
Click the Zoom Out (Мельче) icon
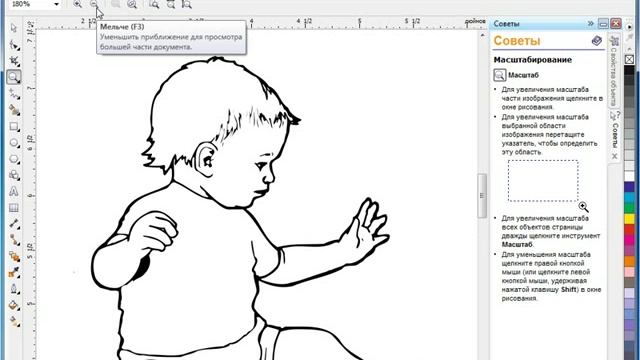tap(94, 4)
